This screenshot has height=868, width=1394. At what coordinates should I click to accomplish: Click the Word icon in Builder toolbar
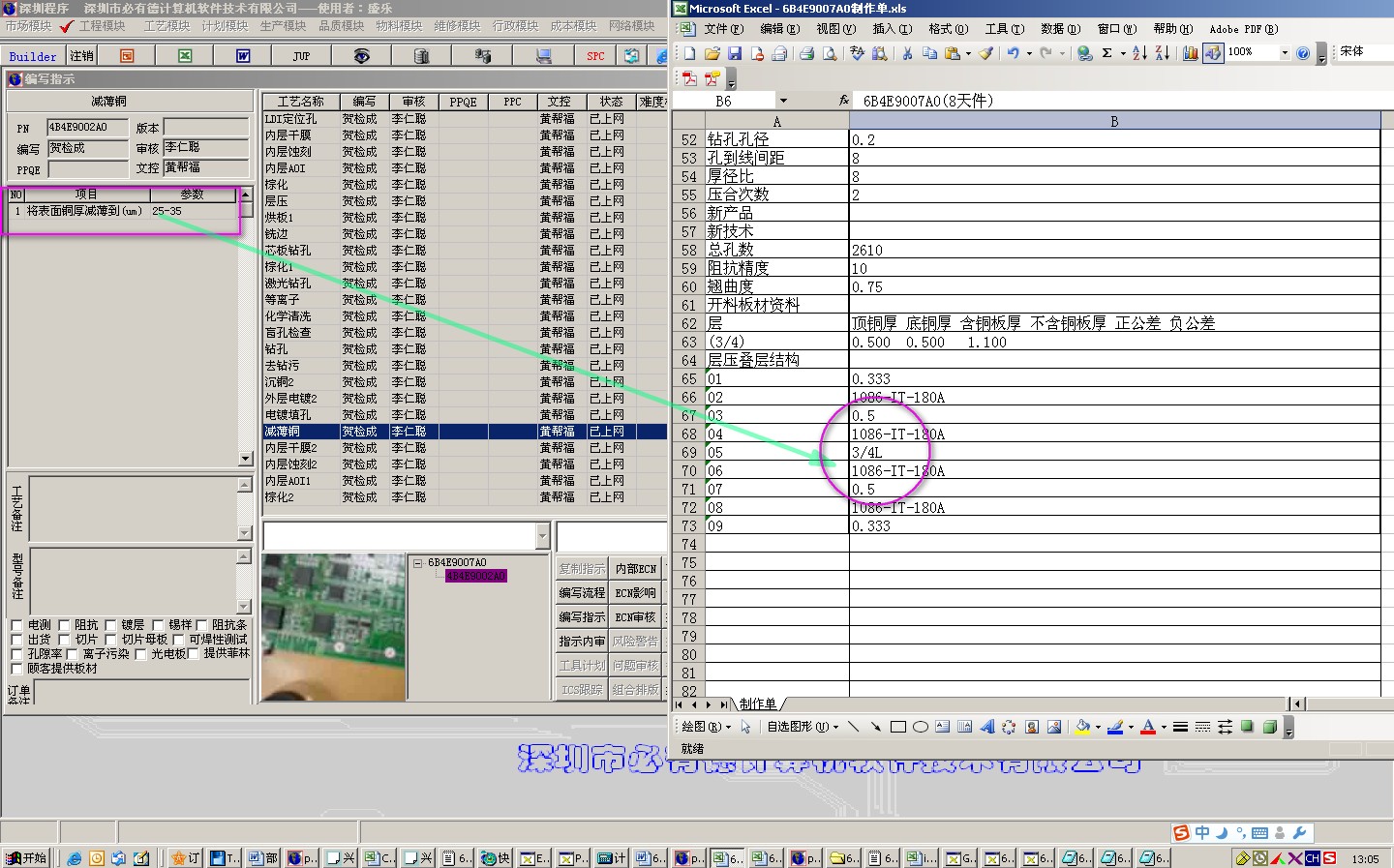click(243, 56)
